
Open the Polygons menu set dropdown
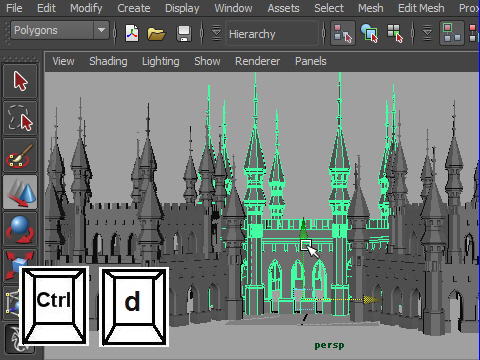[60, 30]
